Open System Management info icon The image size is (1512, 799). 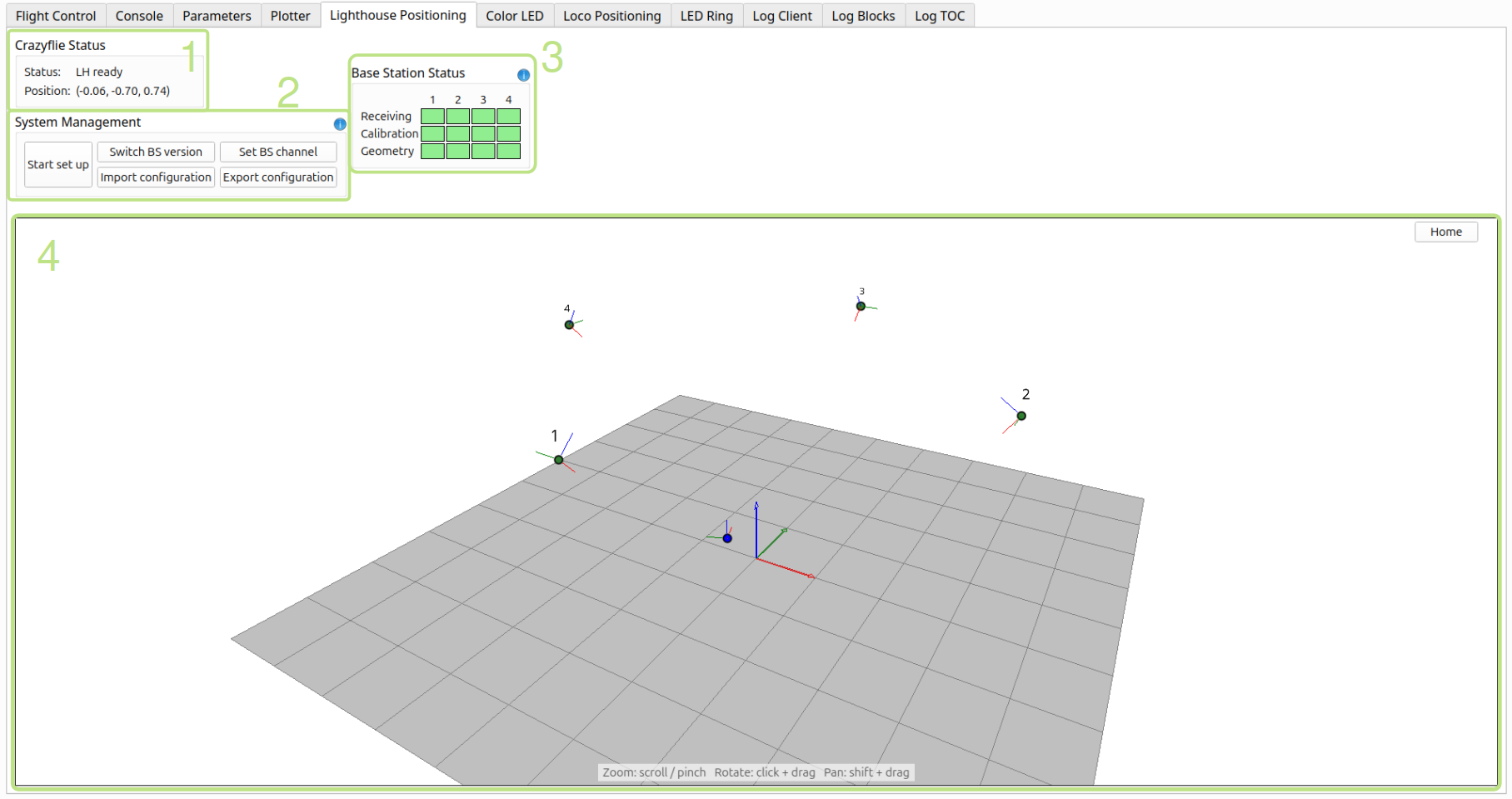click(340, 124)
